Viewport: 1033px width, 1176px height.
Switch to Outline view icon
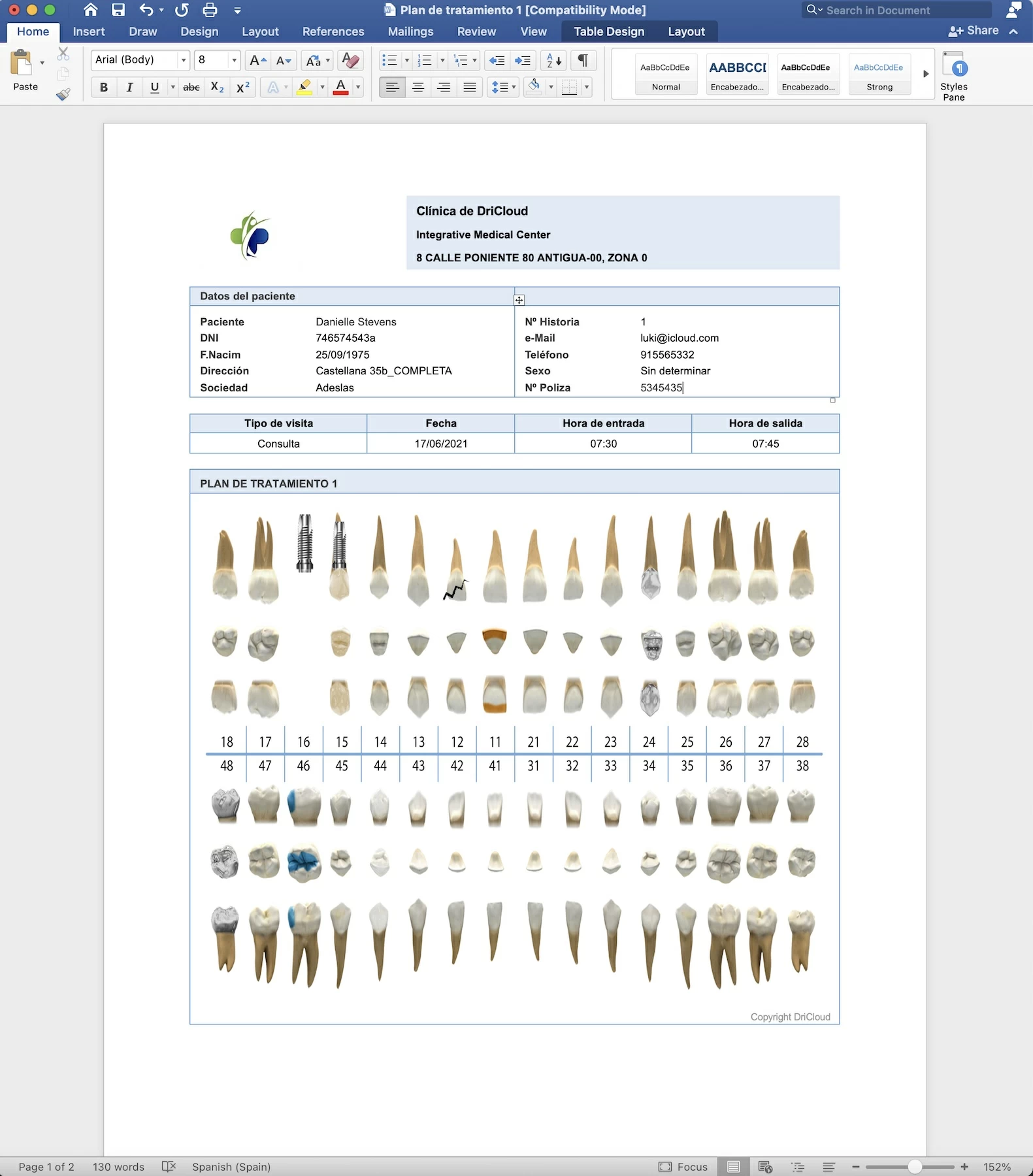pyautogui.click(x=798, y=1166)
